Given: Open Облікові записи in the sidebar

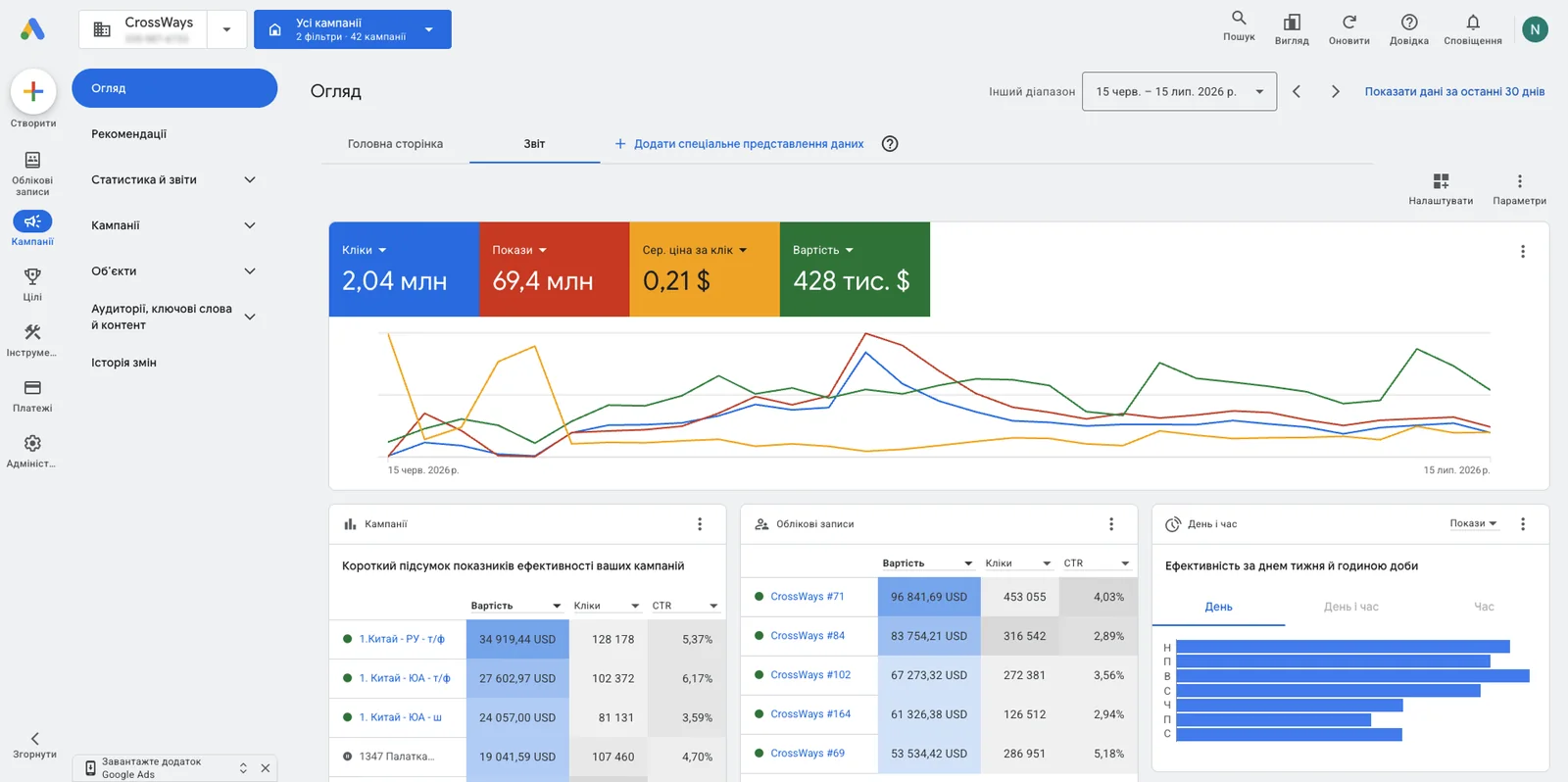Looking at the screenshot, I should pyautogui.click(x=32, y=172).
